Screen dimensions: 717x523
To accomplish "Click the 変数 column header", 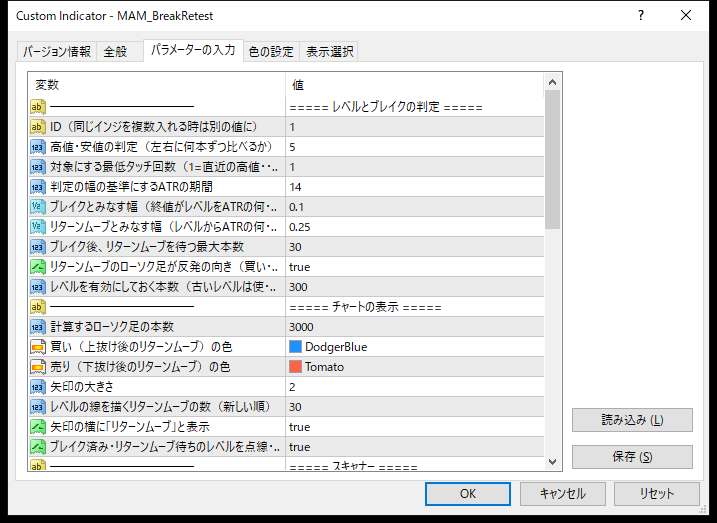I will point(157,85).
